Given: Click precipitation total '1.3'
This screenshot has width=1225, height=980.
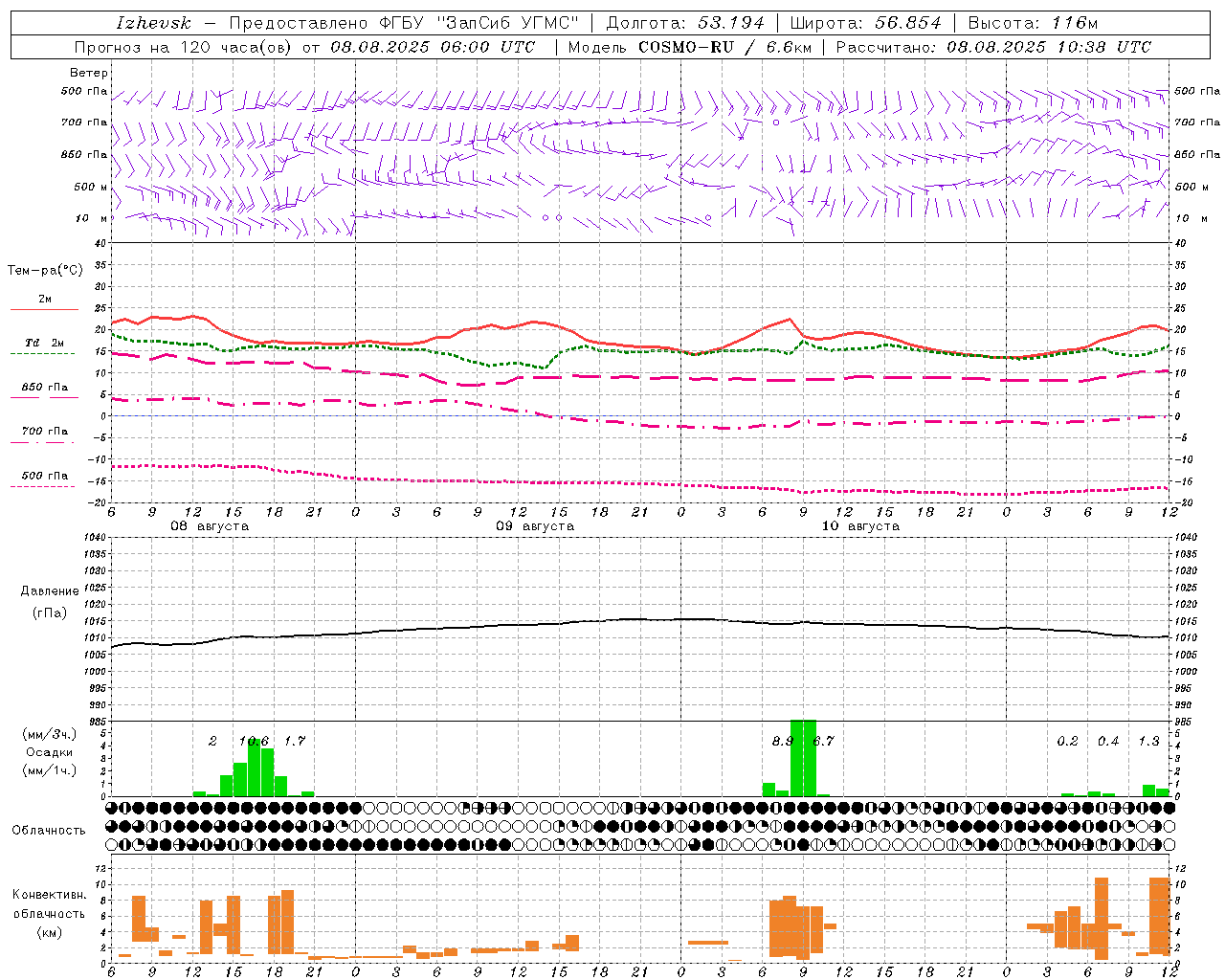Looking at the screenshot, I should [1149, 741].
